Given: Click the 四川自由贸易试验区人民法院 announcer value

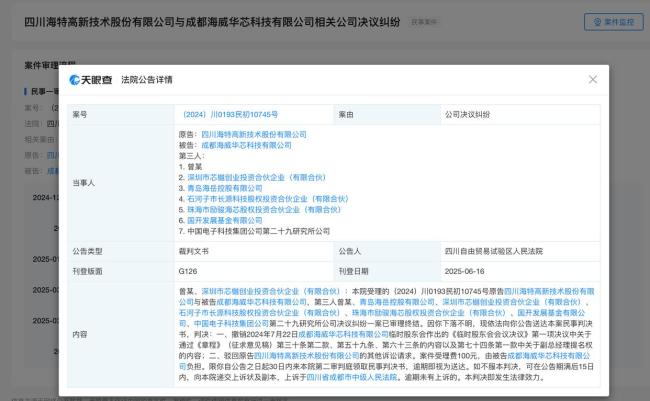Looking at the screenshot, I should pyautogui.click(x=494, y=251).
